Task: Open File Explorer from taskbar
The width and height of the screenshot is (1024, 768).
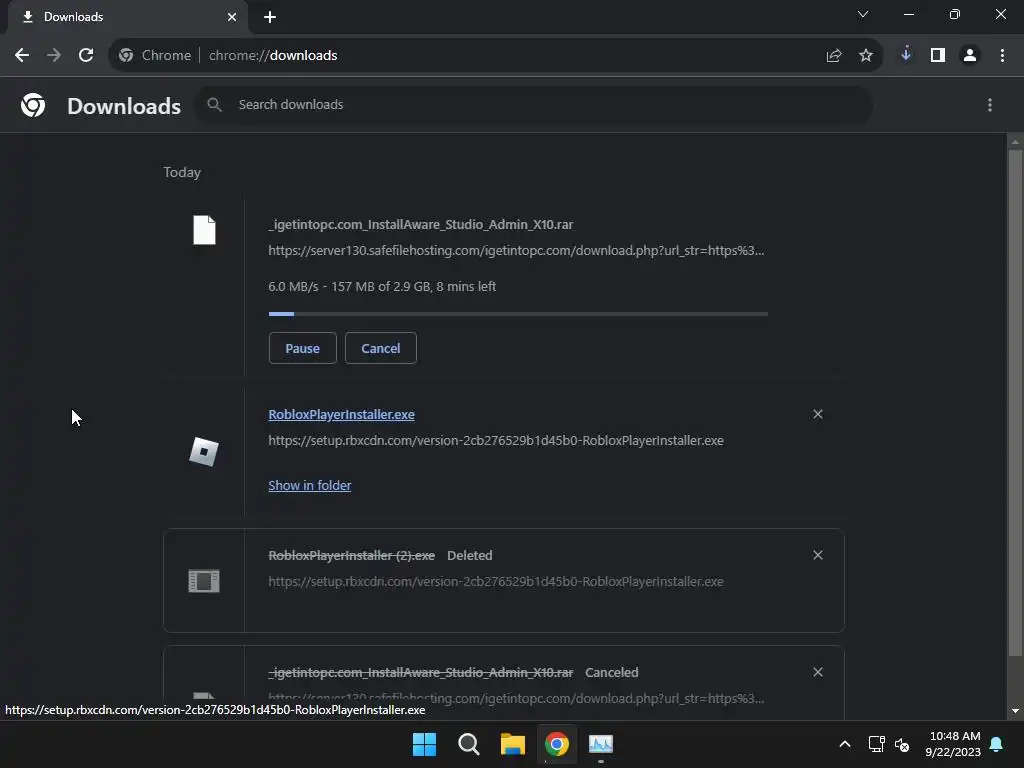Action: click(x=513, y=744)
